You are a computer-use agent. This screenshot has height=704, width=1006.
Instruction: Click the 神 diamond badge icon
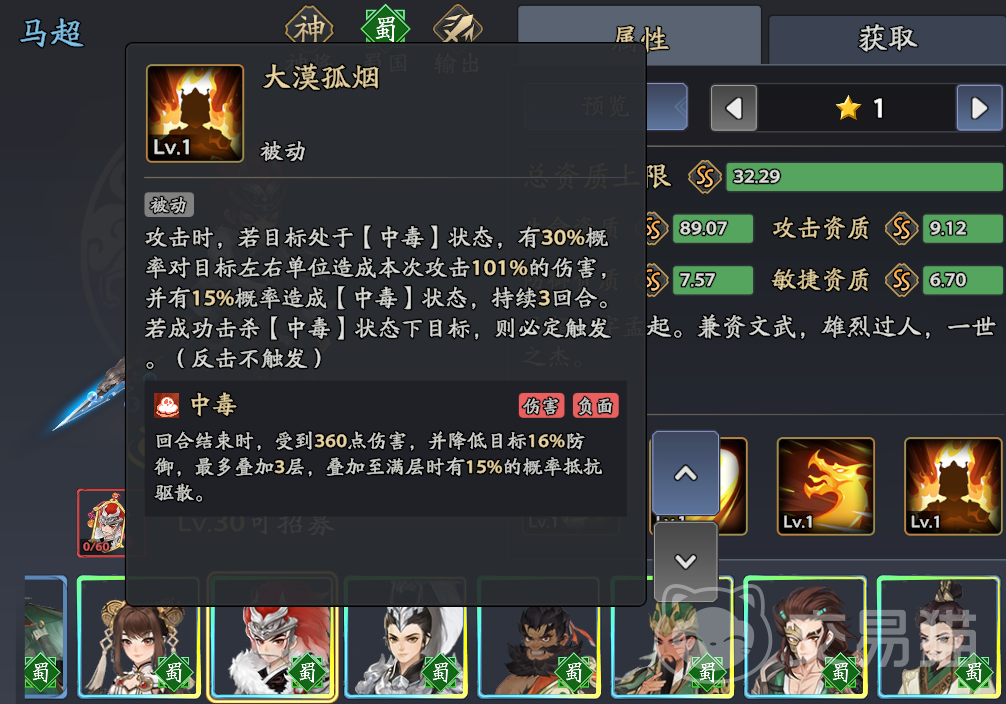pyautogui.click(x=309, y=28)
